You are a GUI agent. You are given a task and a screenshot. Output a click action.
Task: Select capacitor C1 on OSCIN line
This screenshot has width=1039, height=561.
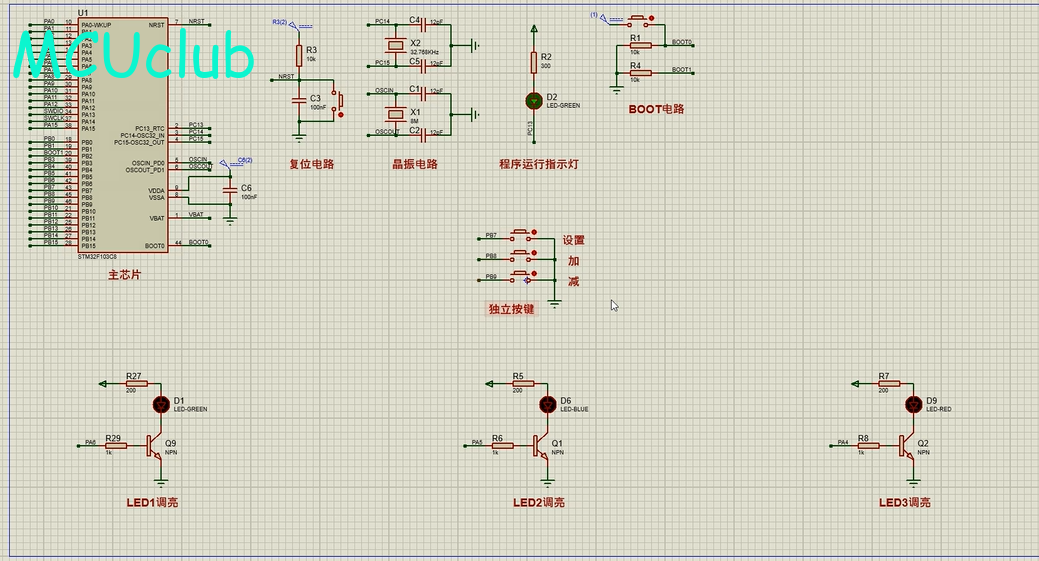click(423, 93)
